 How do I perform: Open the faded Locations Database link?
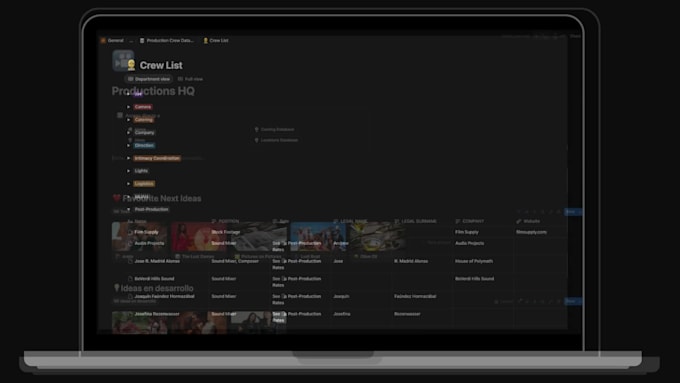pyautogui.click(x=276, y=140)
